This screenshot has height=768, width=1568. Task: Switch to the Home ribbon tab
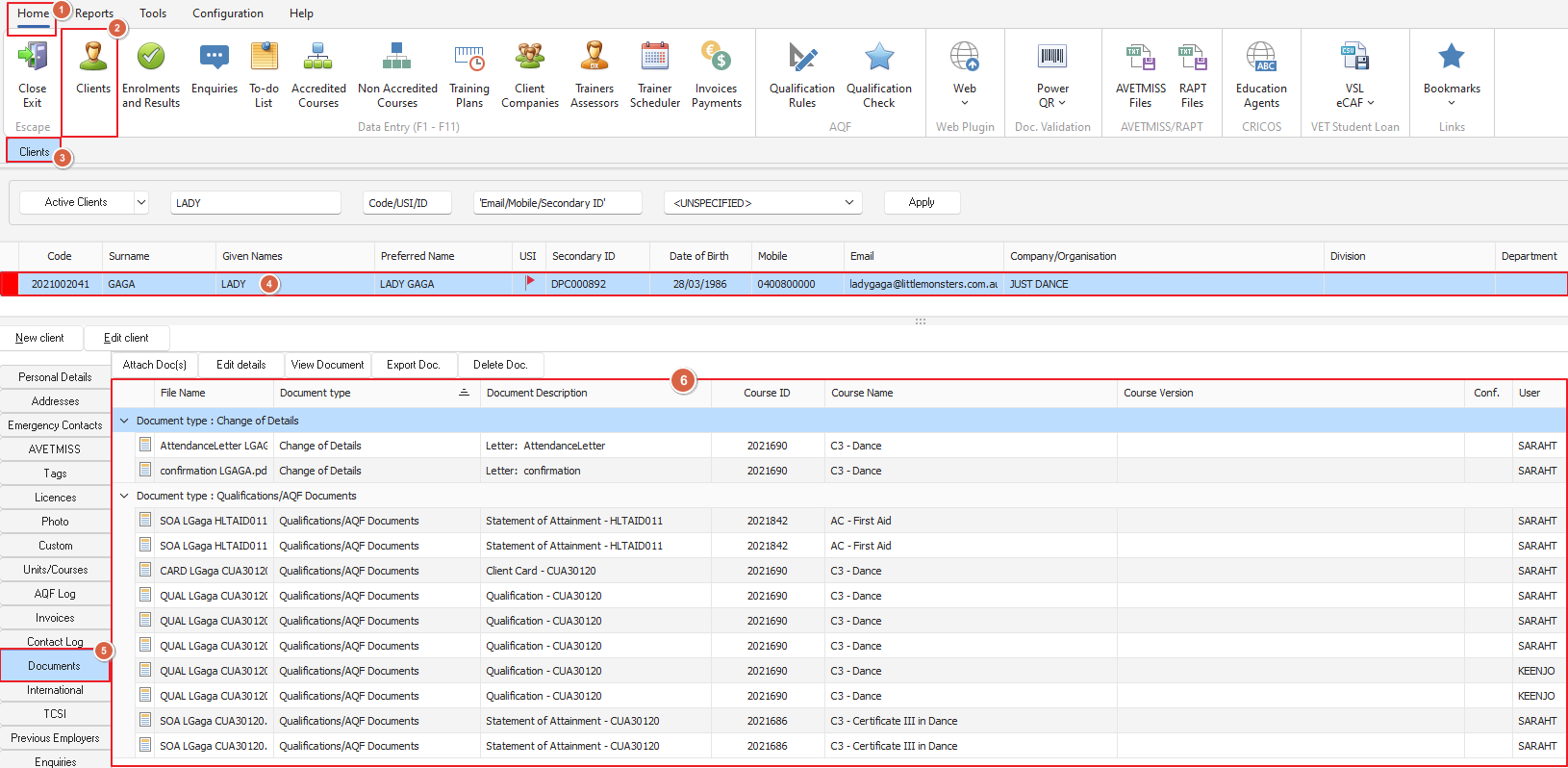point(33,13)
